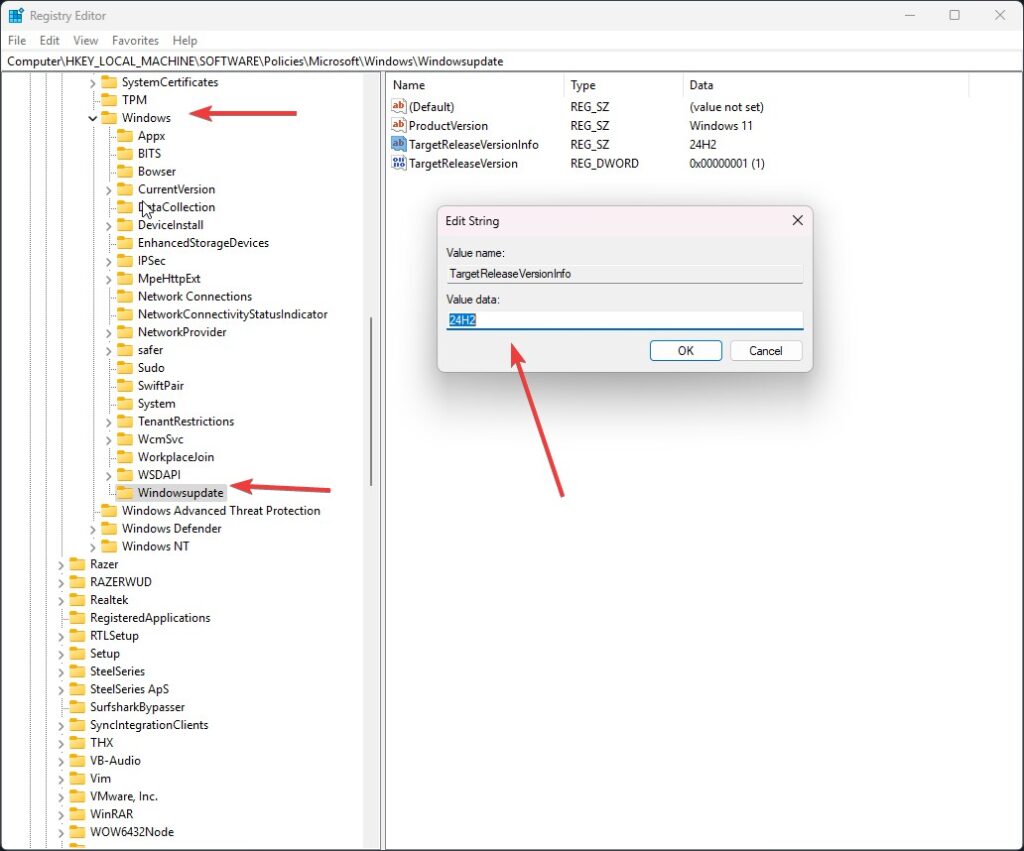Click the BITS folder icon
The width and height of the screenshot is (1024, 851).
125,153
